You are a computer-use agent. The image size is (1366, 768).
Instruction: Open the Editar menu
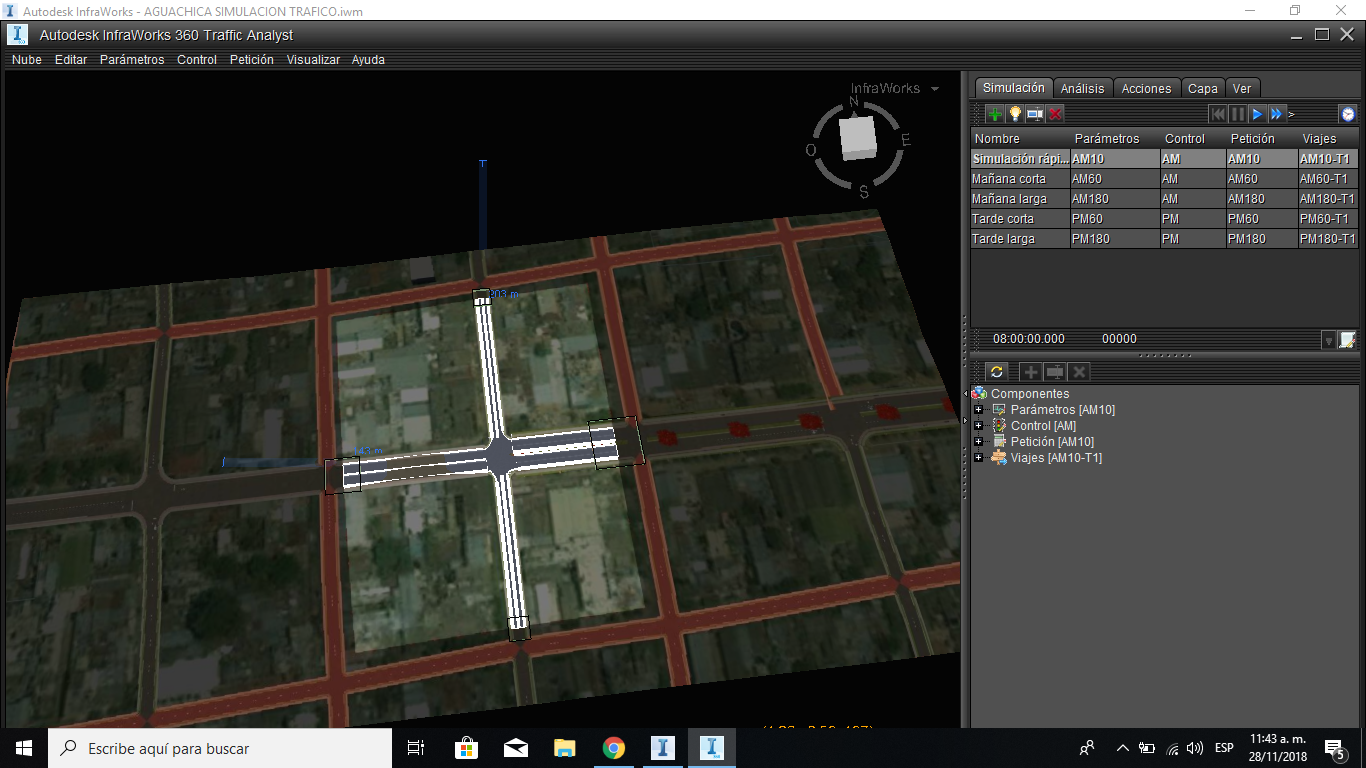(71, 60)
